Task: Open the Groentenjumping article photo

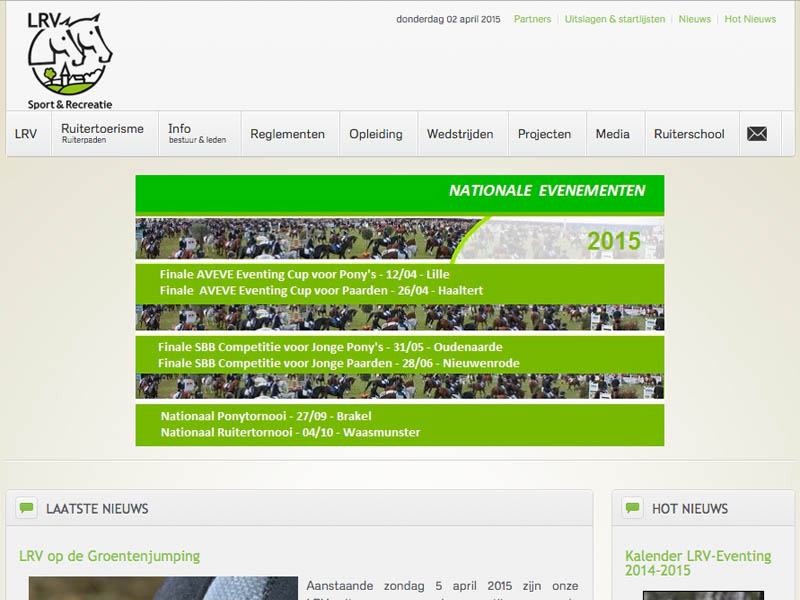Action: pos(163,588)
